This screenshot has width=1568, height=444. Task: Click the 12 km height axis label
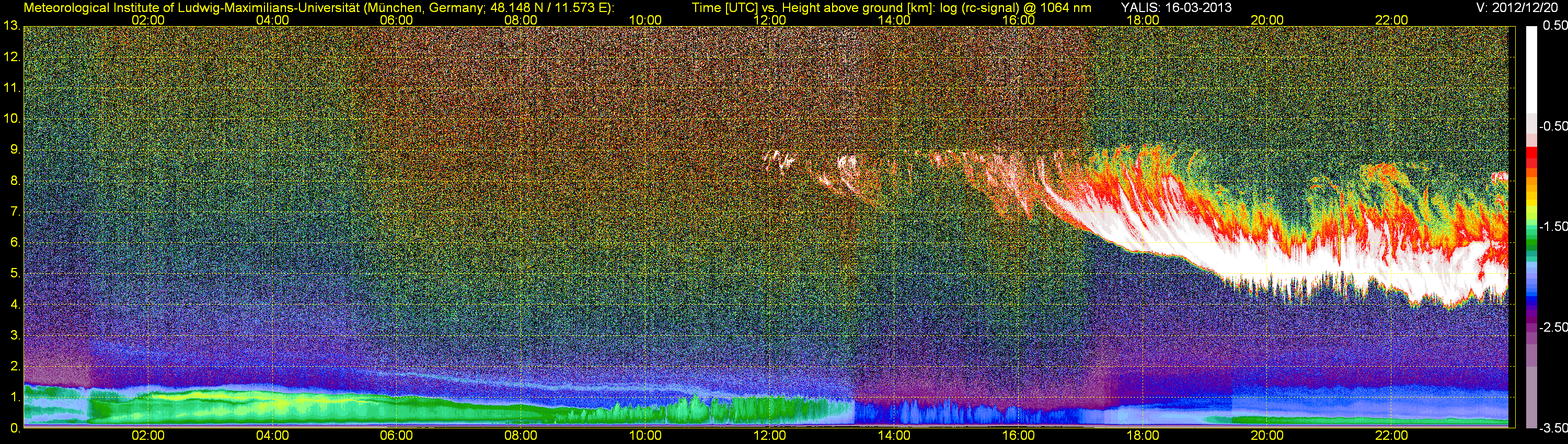point(11,57)
